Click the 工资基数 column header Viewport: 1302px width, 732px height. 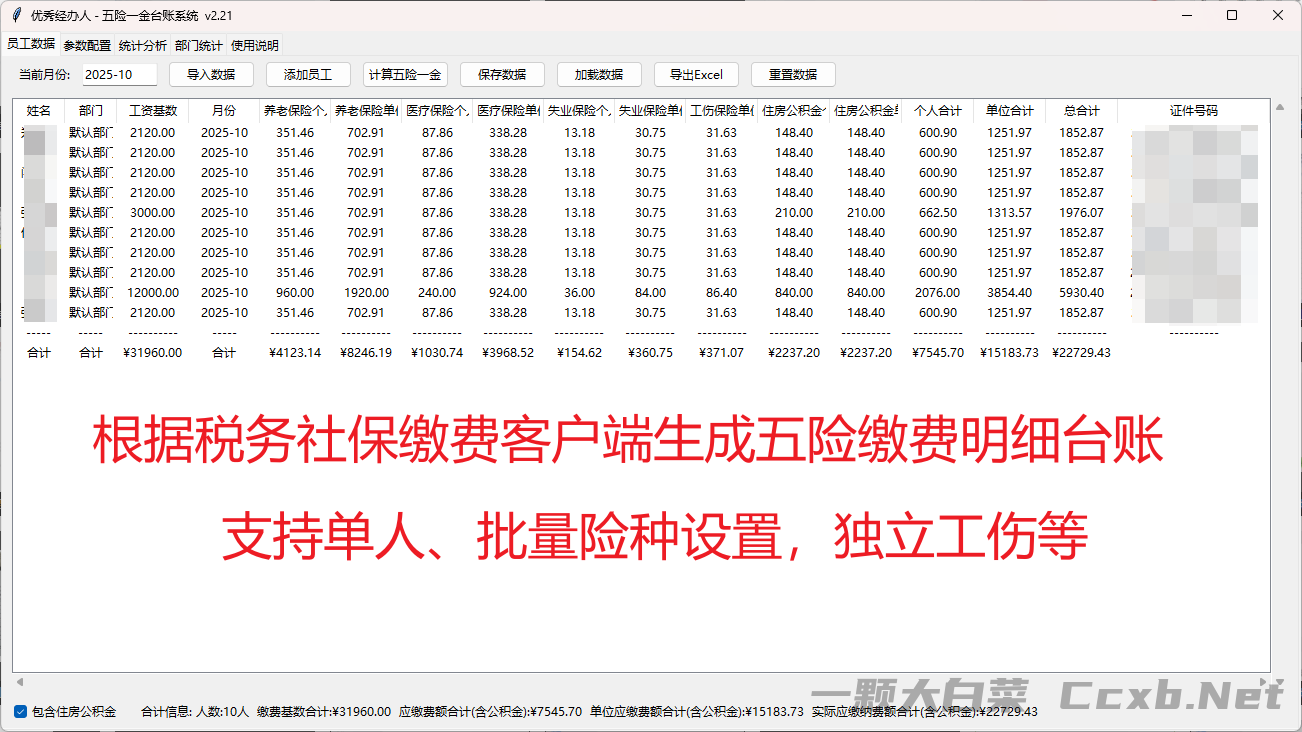tap(153, 111)
